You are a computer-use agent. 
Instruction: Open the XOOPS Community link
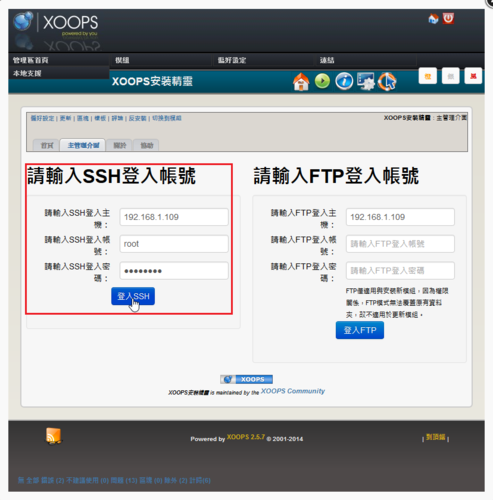[293, 391]
